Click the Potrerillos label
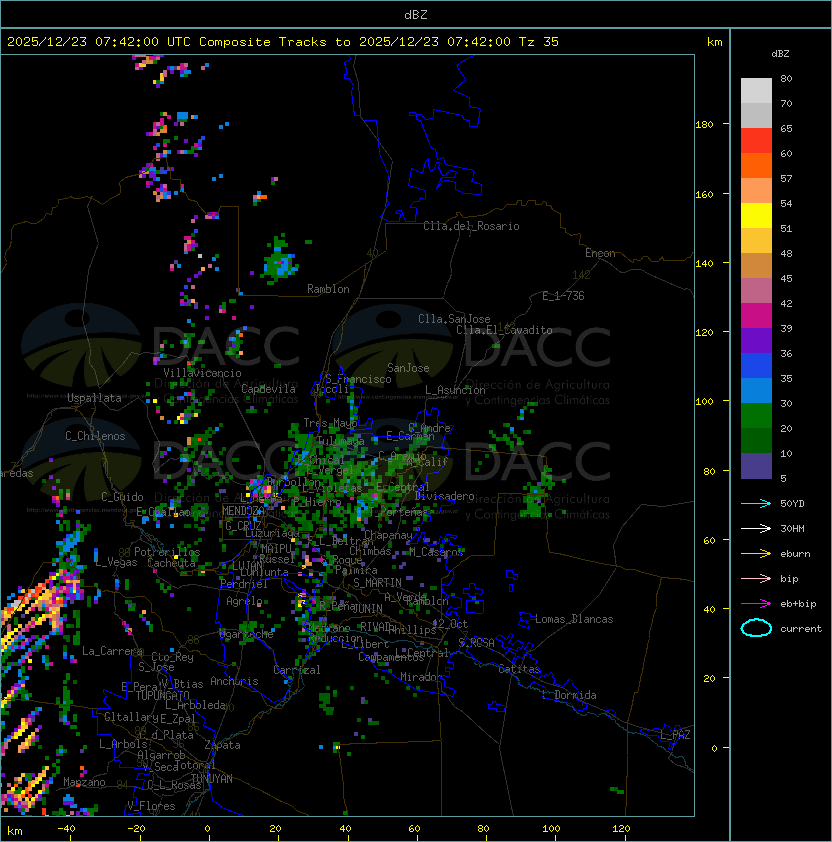The width and height of the screenshot is (832, 842). (167, 552)
